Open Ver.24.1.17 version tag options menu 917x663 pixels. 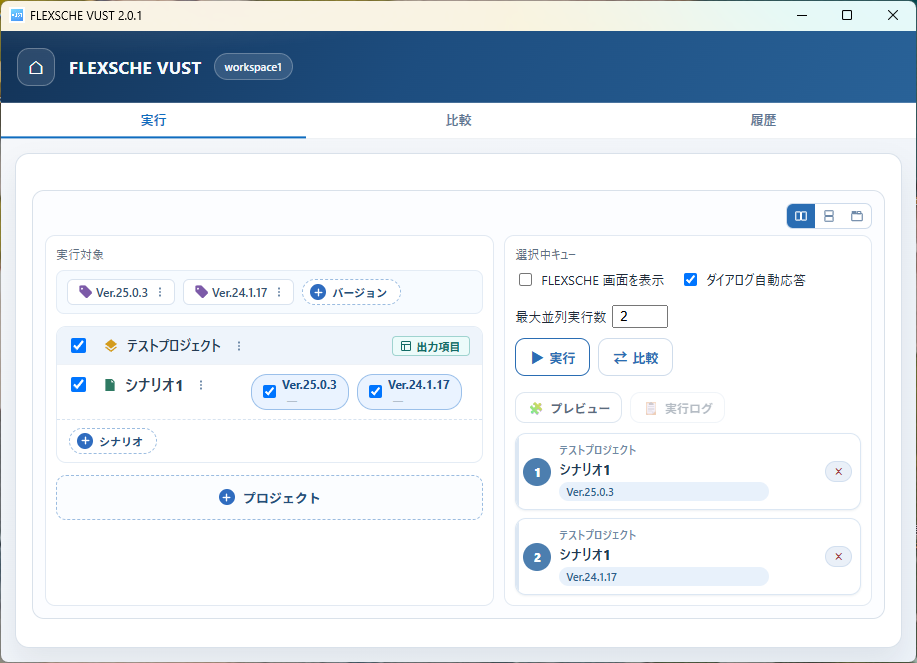(279, 292)
